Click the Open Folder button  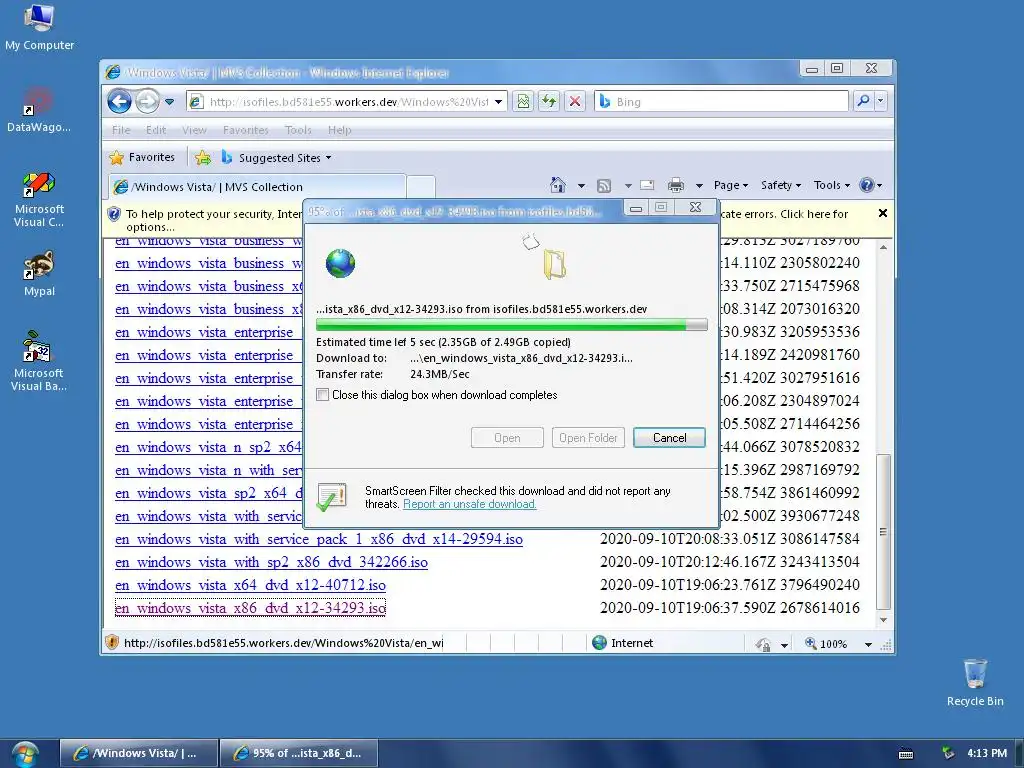point(588,438)
